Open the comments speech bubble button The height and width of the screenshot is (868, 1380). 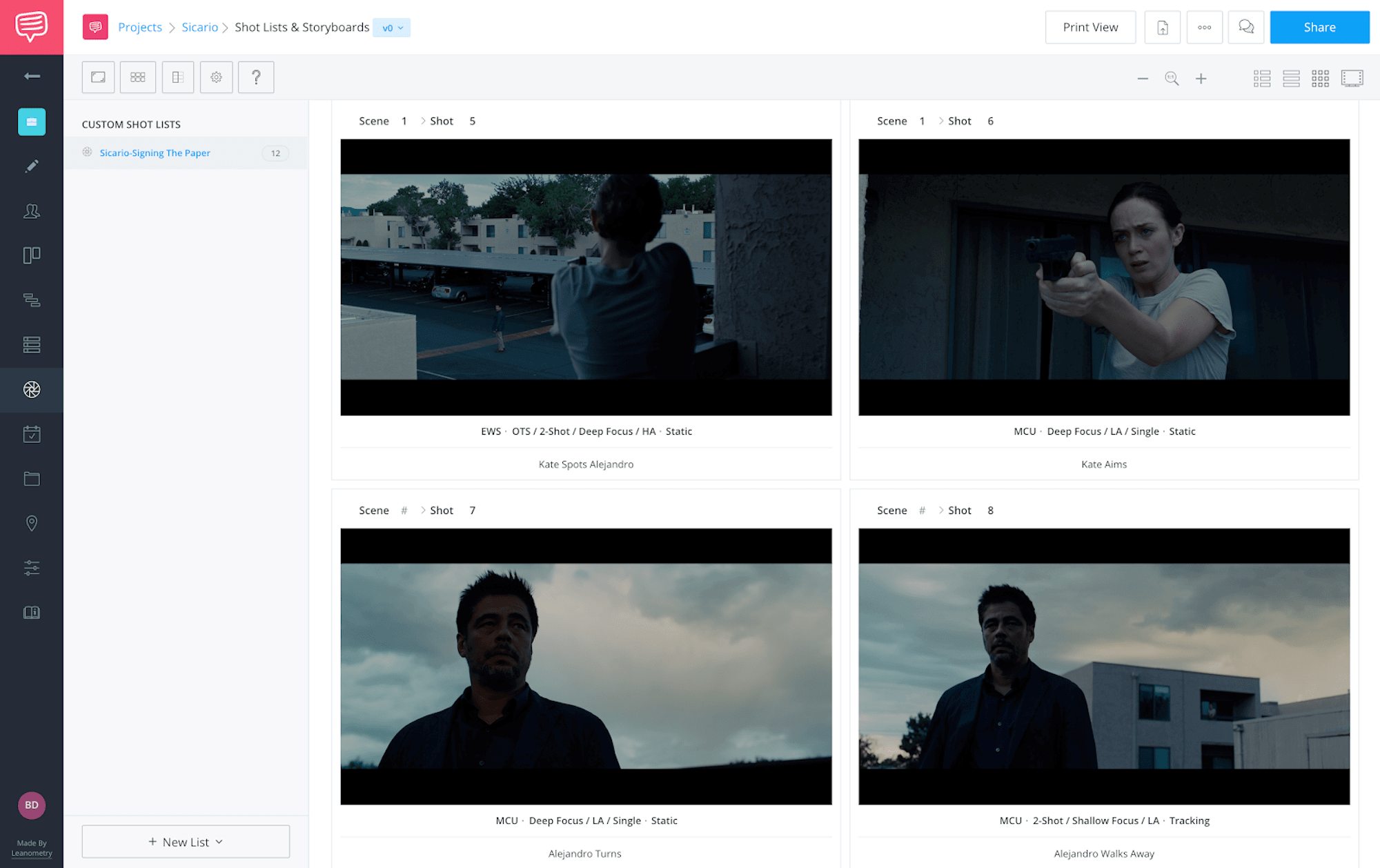click(x=1246, y=28)
